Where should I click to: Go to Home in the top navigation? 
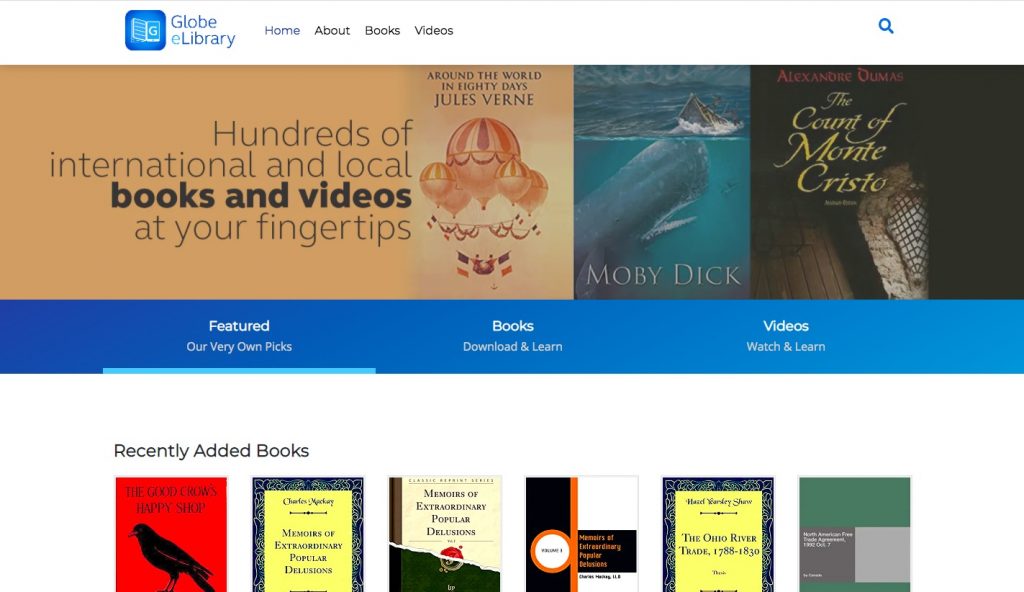[x=282, y=31]
